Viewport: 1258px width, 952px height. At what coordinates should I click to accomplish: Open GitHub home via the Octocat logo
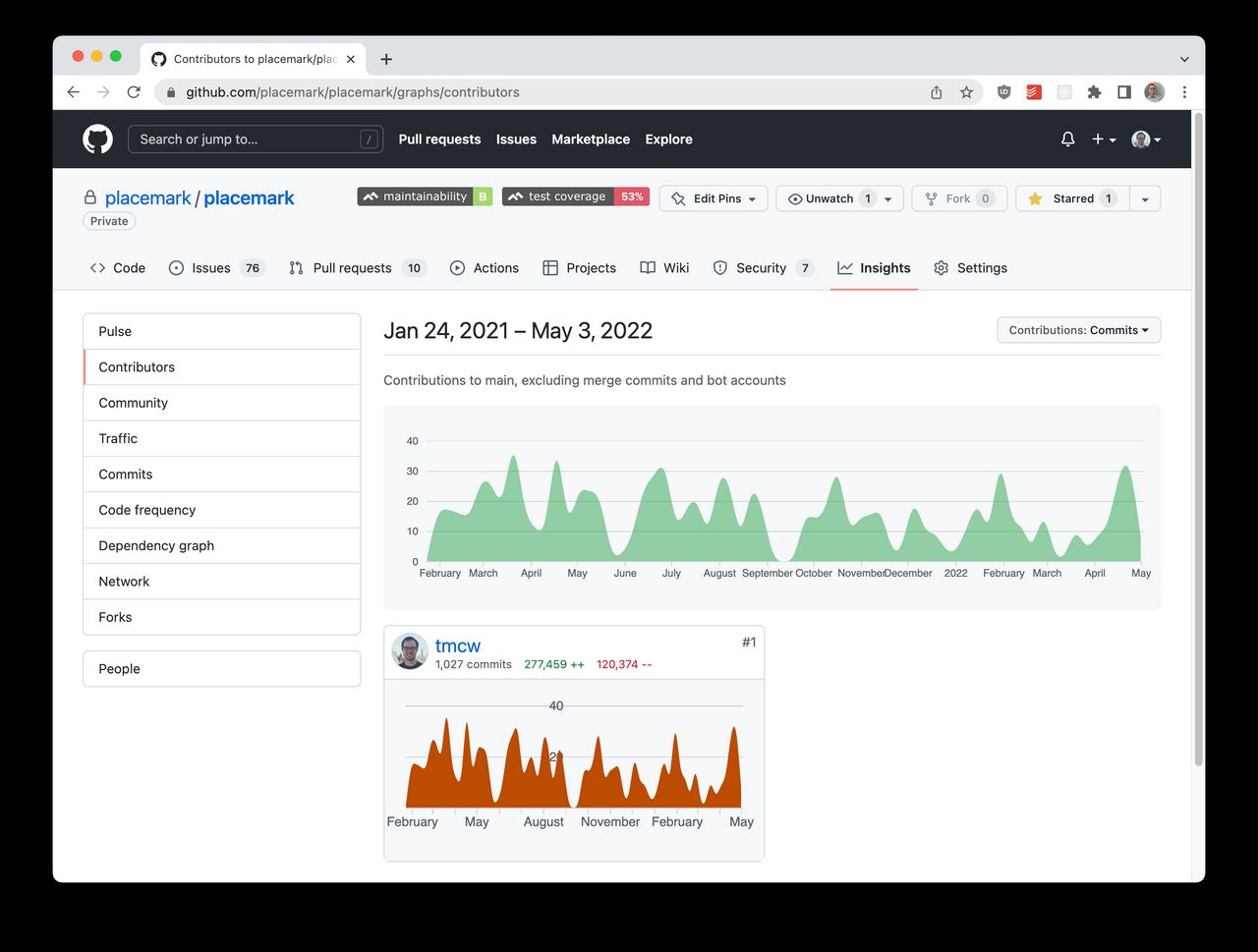click(x=96, y=139)
